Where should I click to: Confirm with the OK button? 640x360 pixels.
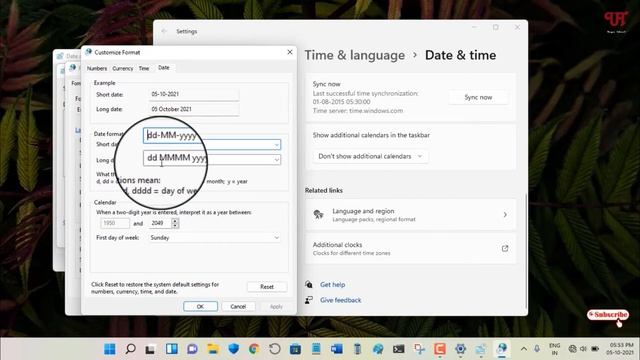200,306
